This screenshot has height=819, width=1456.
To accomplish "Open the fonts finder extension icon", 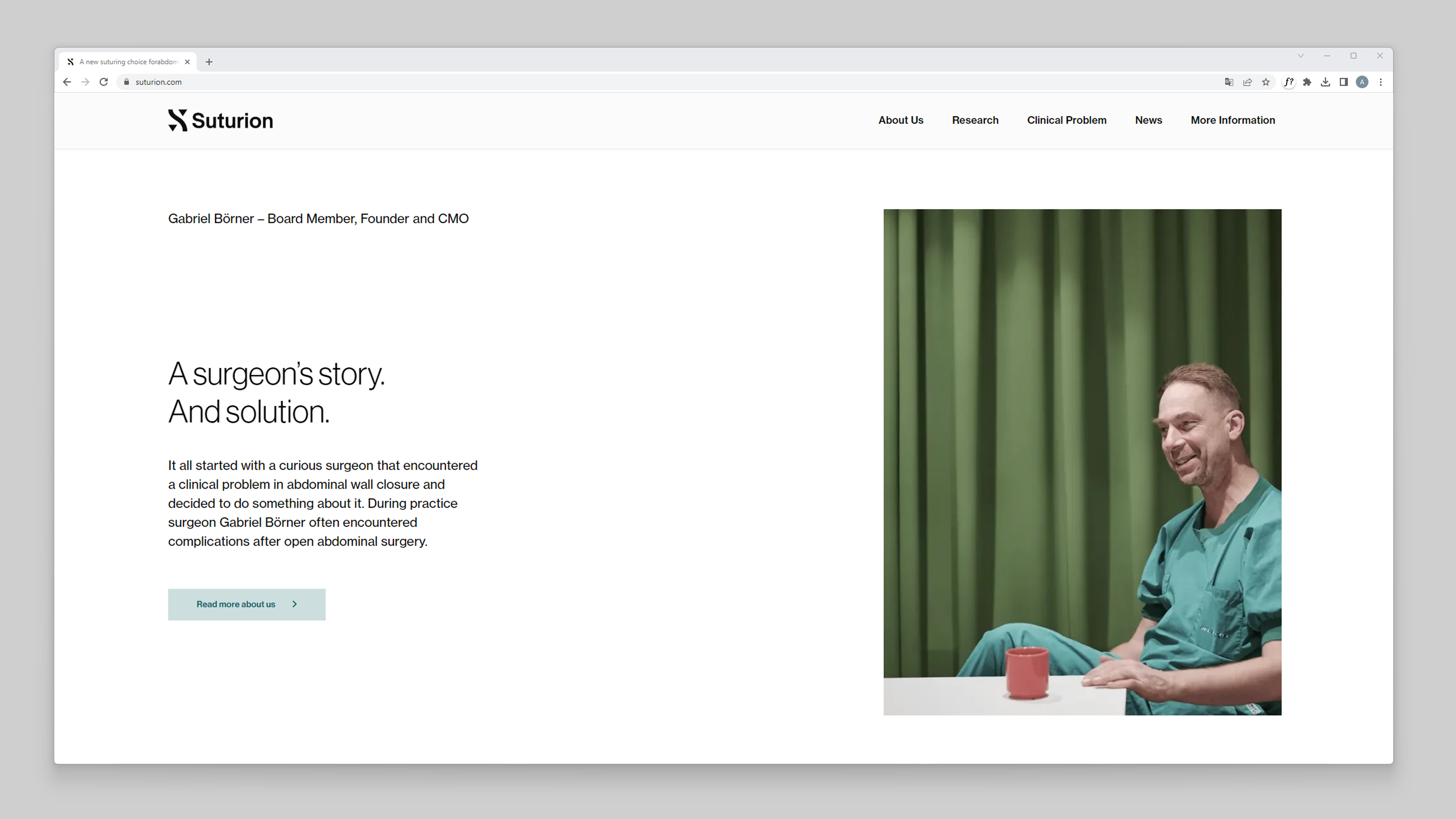I will click(1289, 82).
